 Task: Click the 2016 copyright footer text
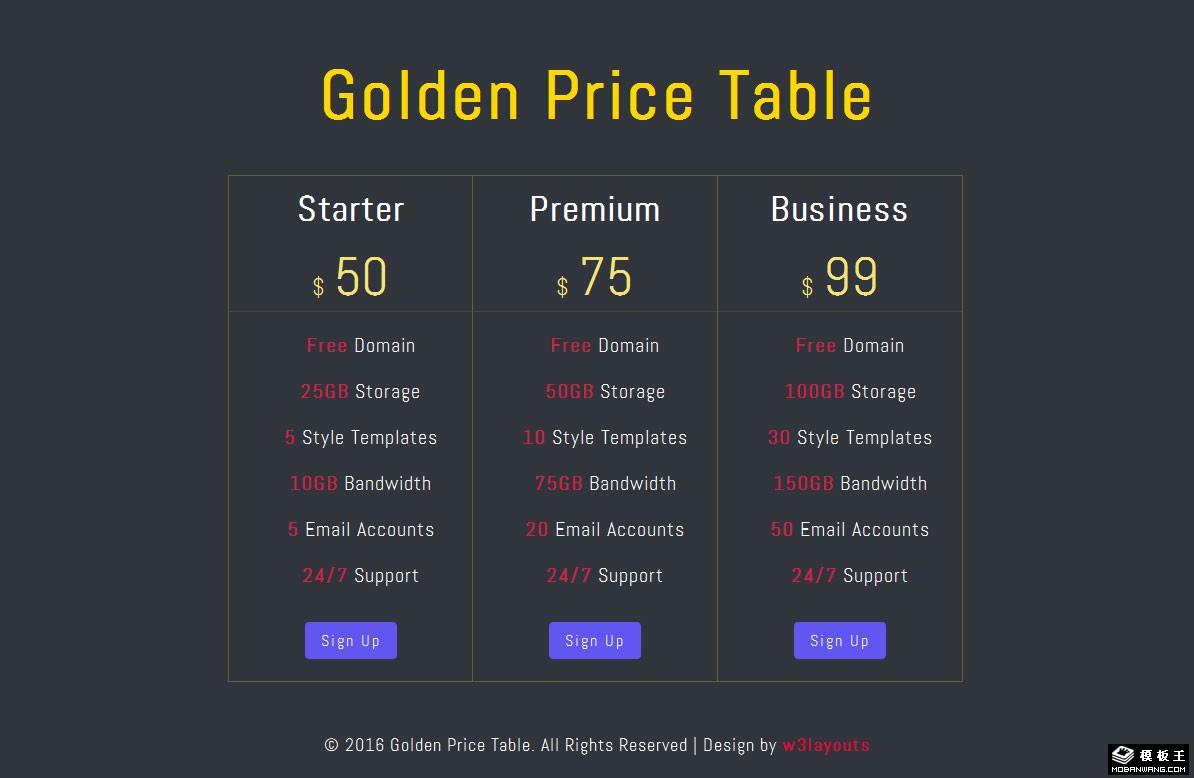click(505, 745)
